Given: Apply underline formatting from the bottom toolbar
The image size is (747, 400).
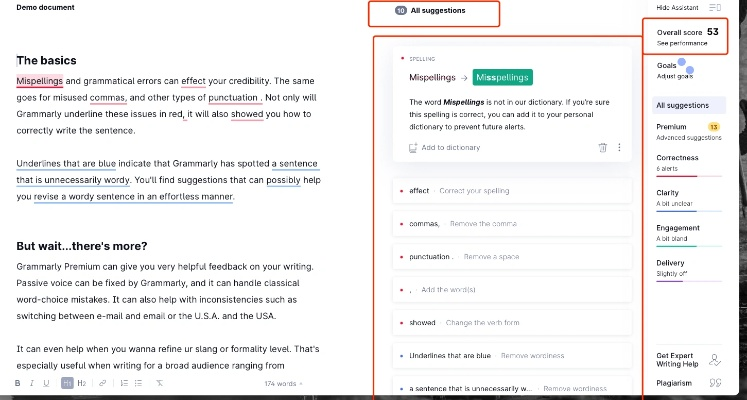Looking at the screenshot, I should pos(46,383).
